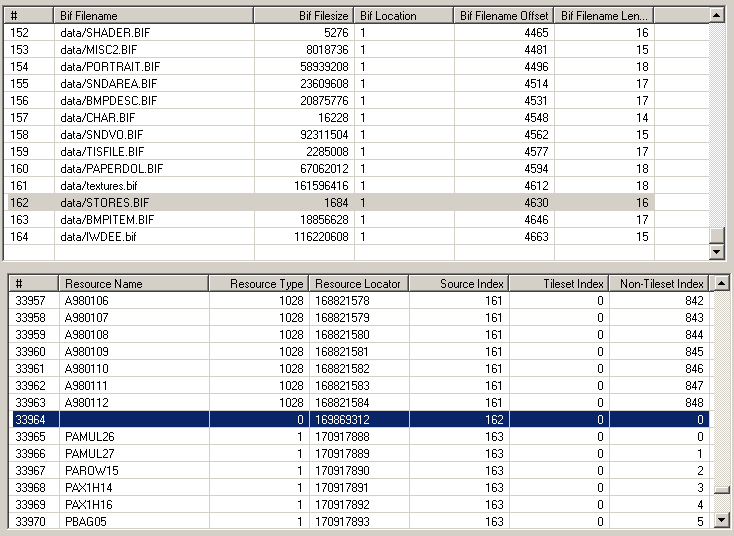
Task: Select resource PAX1H16
Action: click(360, 505)
